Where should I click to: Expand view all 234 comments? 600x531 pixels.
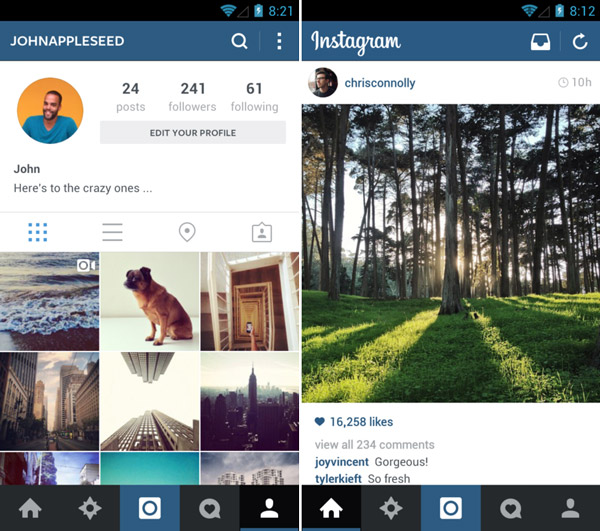(375, 445)
